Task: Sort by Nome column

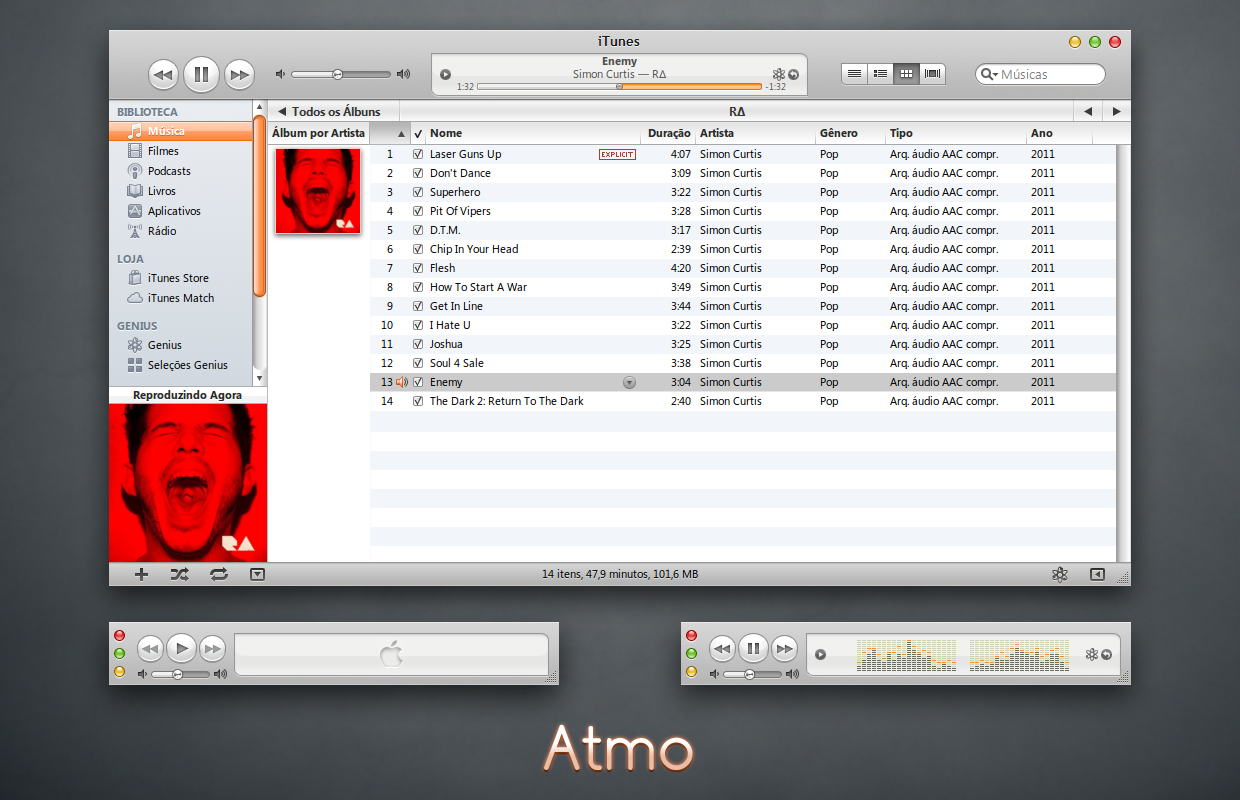Action: 535,133
